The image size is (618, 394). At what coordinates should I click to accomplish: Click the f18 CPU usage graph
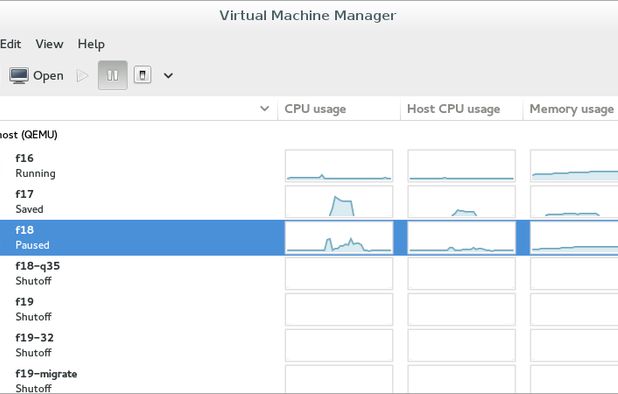(339, 238)
